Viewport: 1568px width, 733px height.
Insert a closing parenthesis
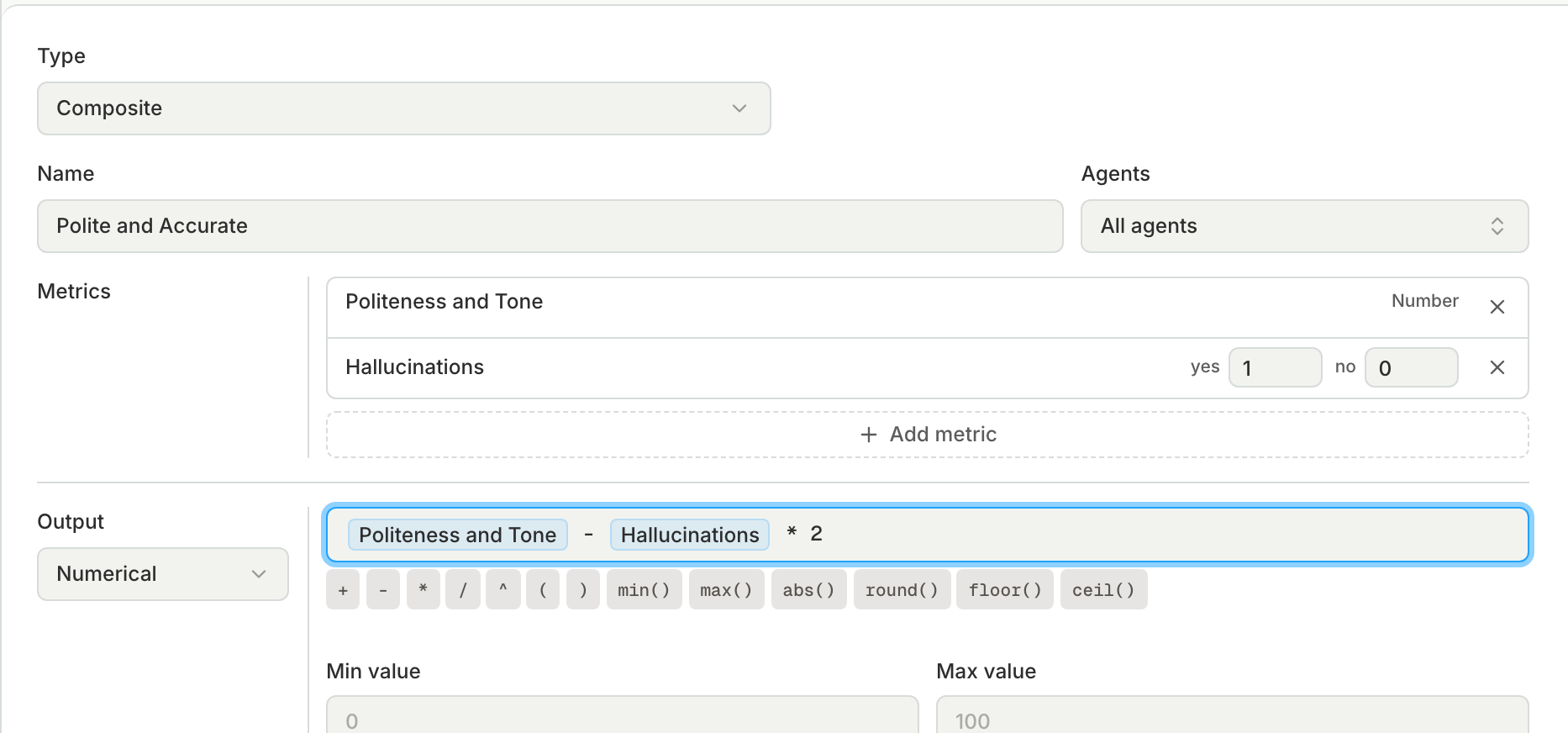(583, 589)
